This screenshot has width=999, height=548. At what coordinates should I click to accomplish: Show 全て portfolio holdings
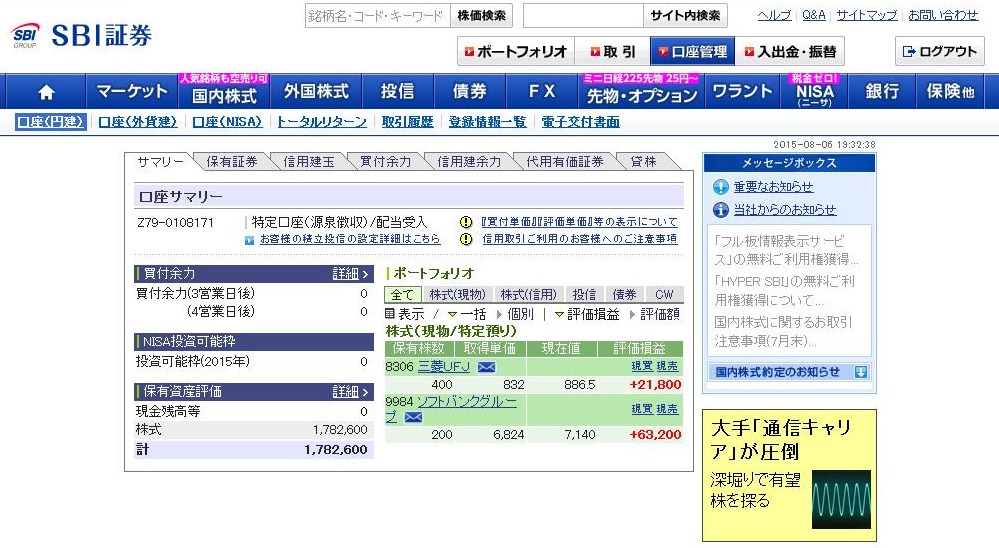click(402, 294)
